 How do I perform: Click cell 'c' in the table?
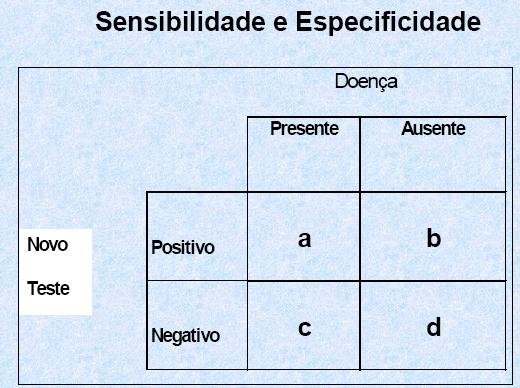[304, 325]
